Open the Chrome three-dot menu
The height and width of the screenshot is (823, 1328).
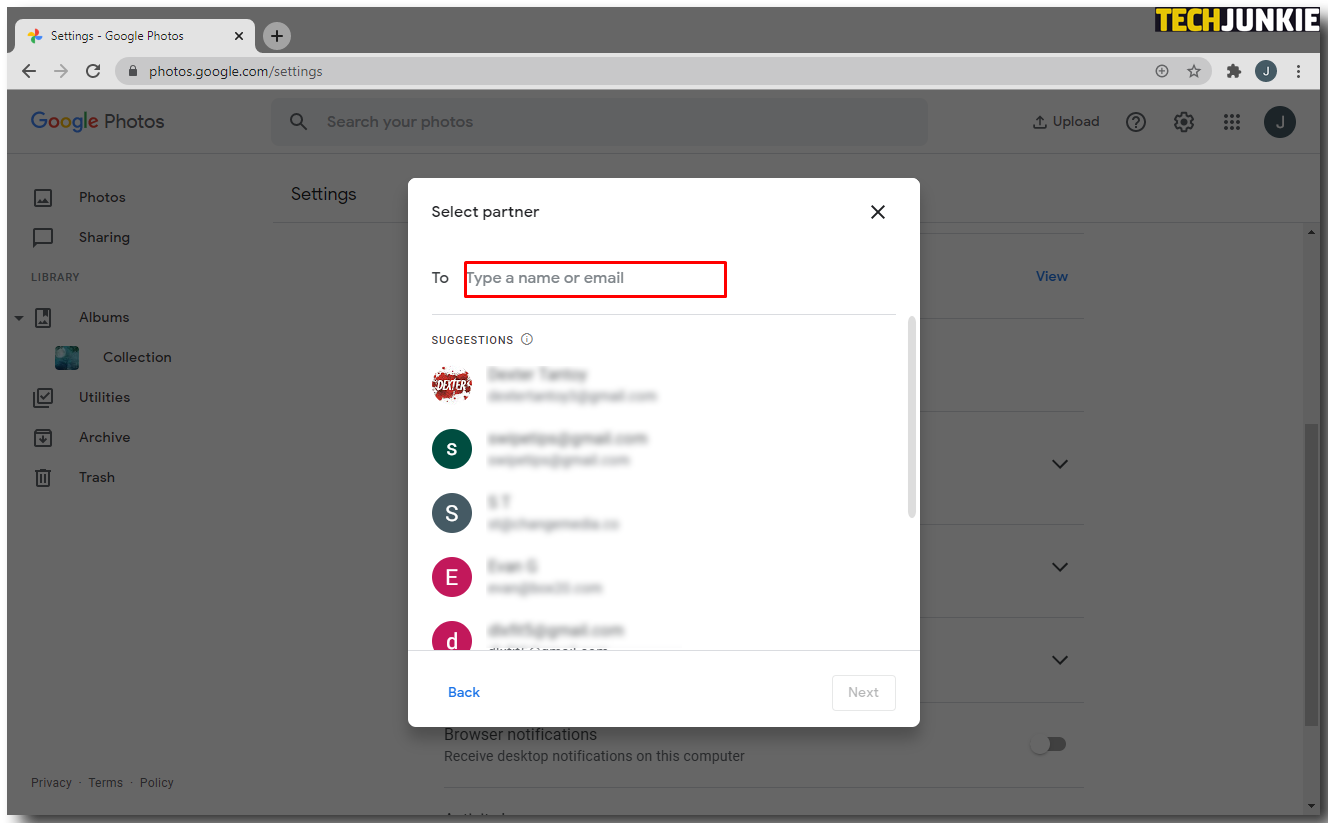click(x=1298, y=71)
